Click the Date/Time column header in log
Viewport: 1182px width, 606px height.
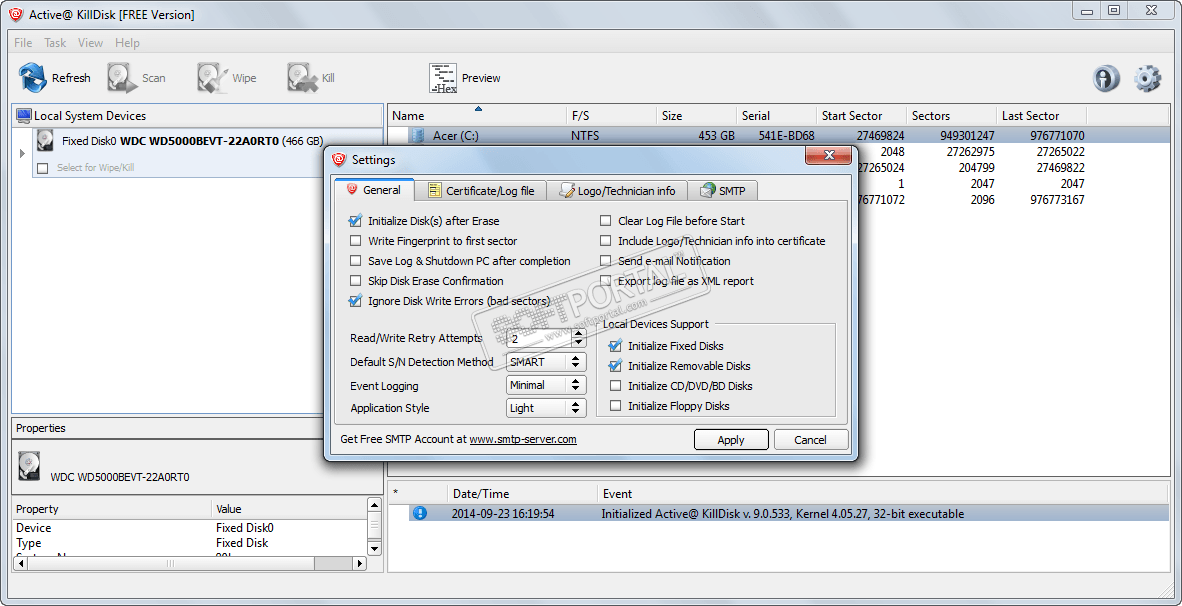pyautogui.click(x=522, y=494)
